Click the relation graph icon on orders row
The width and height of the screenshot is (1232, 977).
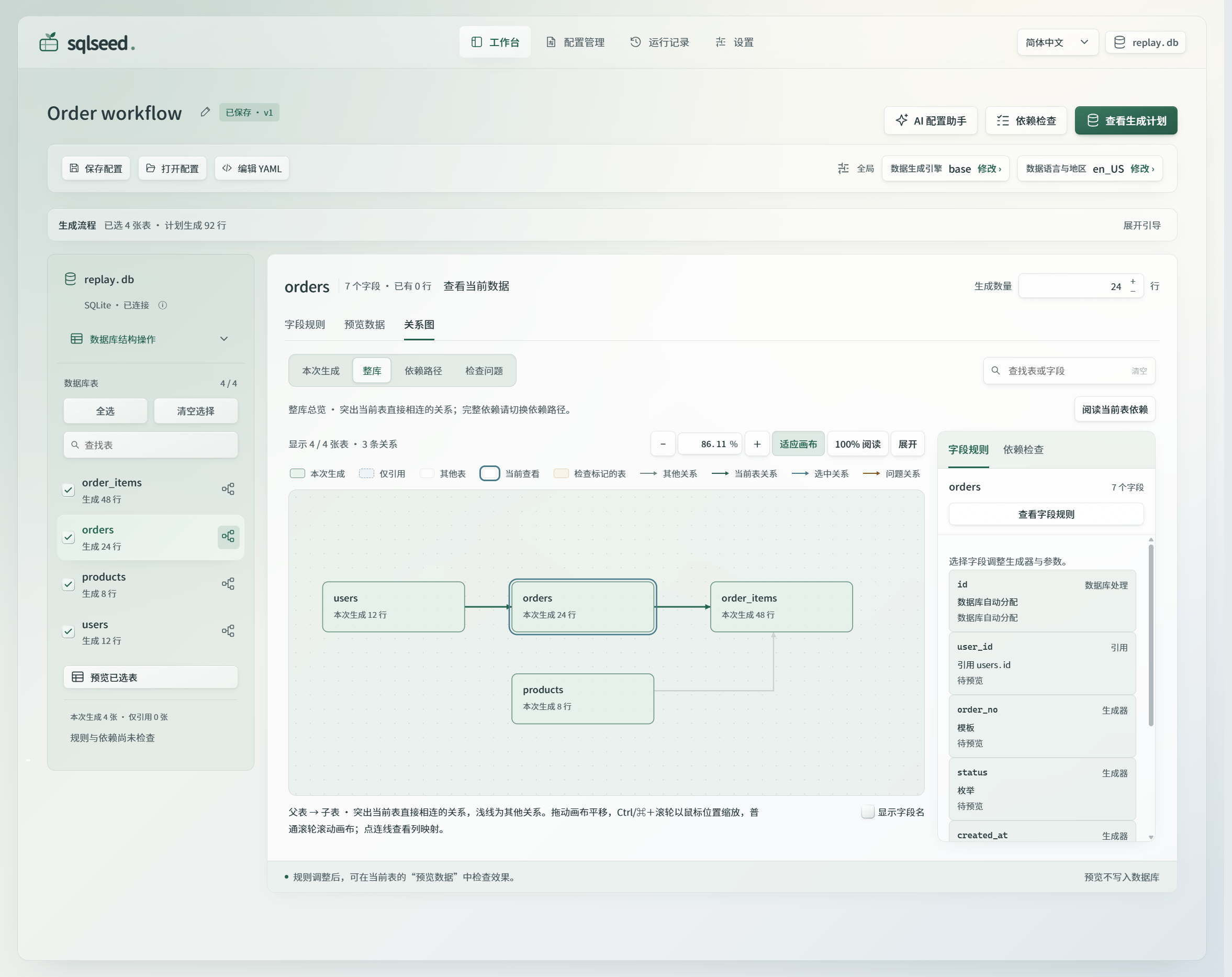(228, 536)
